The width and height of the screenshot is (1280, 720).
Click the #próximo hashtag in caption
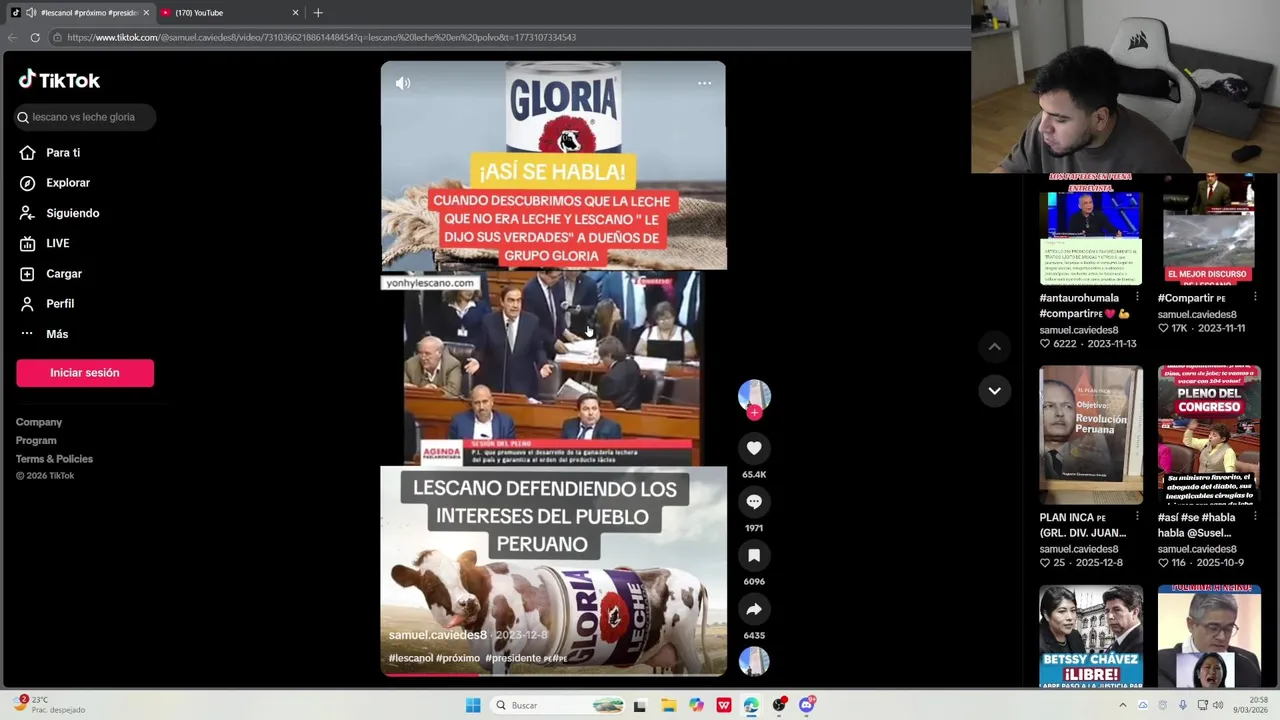pos(459,658)
